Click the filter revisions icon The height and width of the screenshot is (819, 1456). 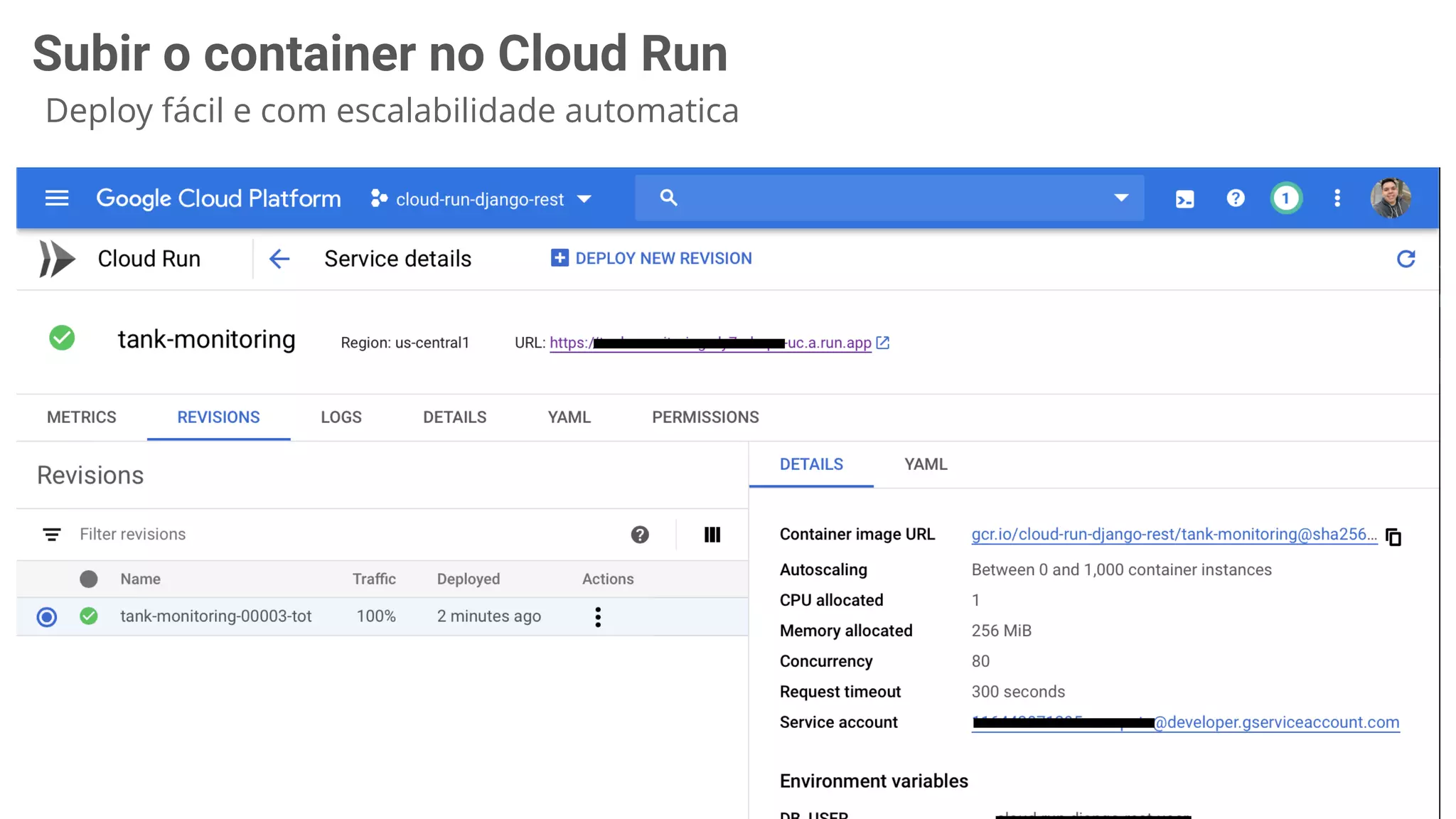pos(52,535)
